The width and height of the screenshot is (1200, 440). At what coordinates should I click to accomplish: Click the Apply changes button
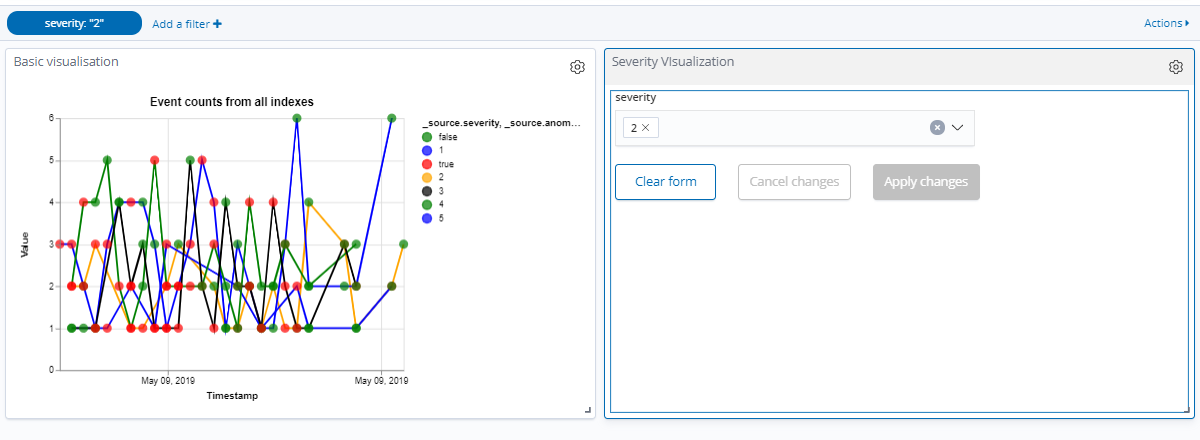926,182
